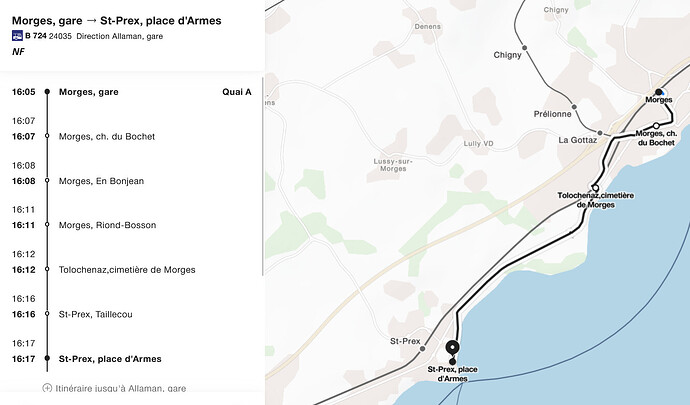690x405 pixels.
Task: Click the La Gottaz station dot
Action: coord(600,133)
